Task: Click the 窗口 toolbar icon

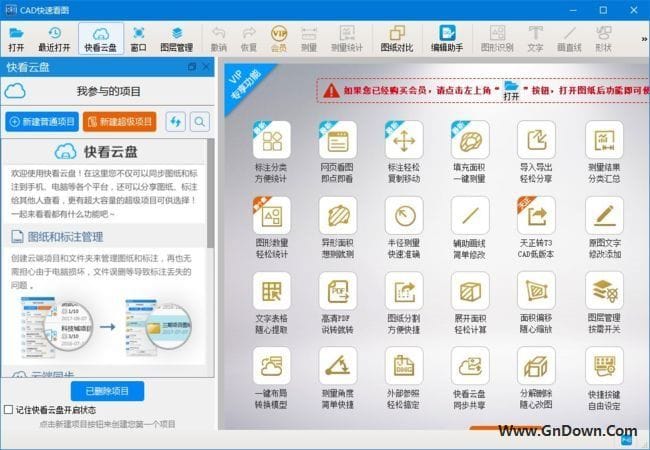Action: pyautogui.click(x=138, y=39)
